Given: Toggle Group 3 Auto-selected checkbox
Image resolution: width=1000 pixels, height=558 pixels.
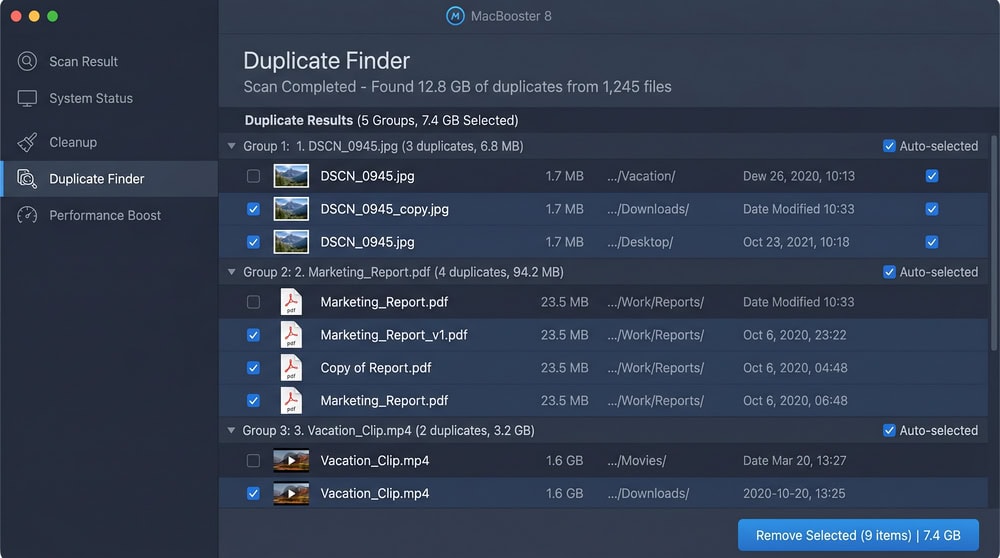Looking at the screenshot, I should pyautogui.click(x=889, y=430).
